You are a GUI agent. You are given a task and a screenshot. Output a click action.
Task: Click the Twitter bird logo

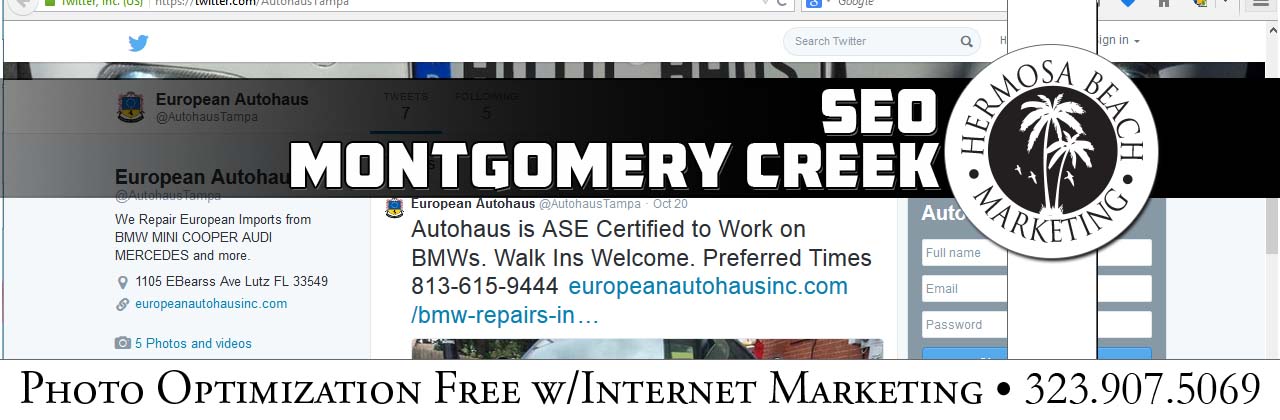coord(138,42)
